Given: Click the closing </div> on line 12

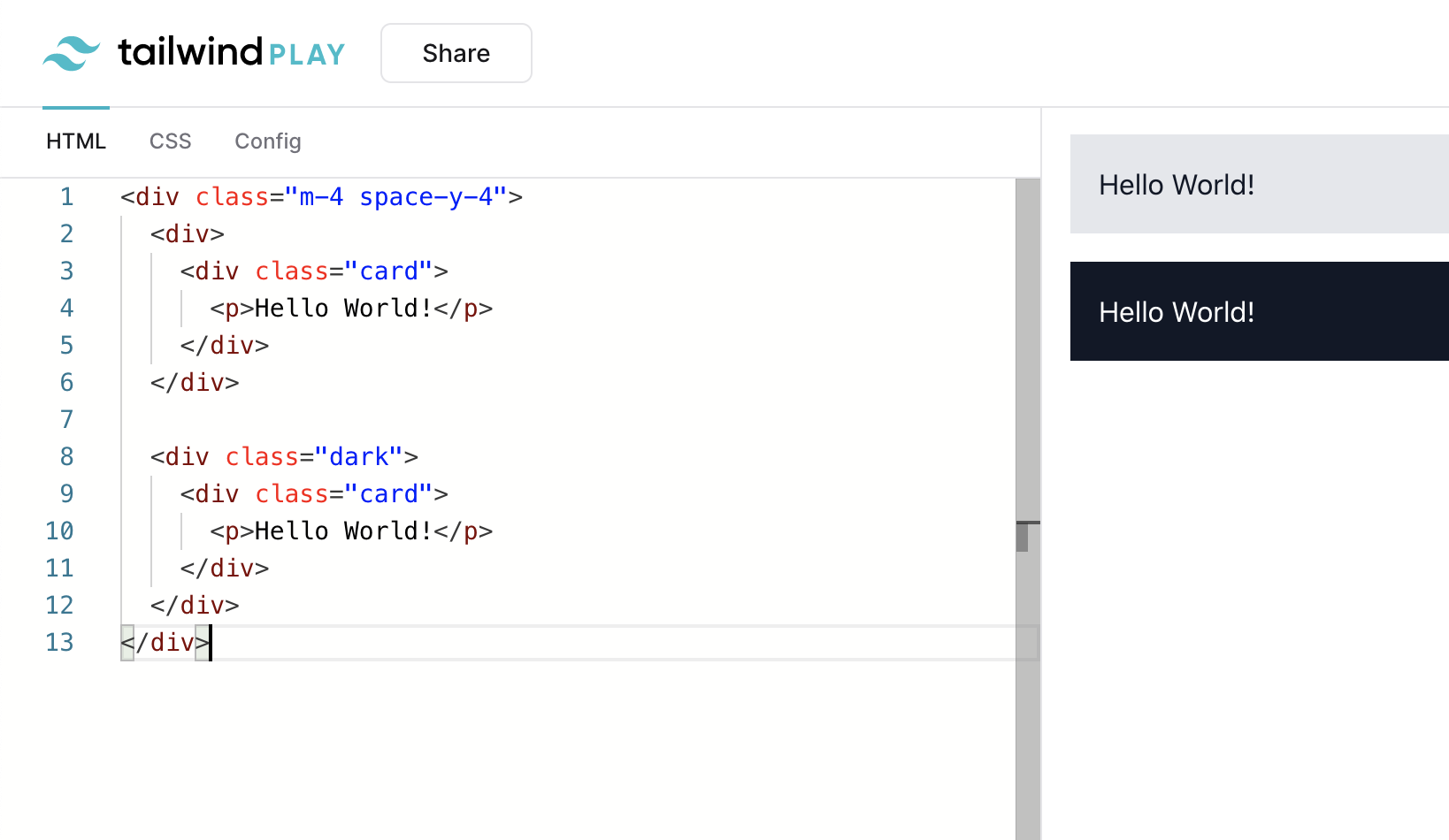Looking at the screenshot, I should pos(195,606).
